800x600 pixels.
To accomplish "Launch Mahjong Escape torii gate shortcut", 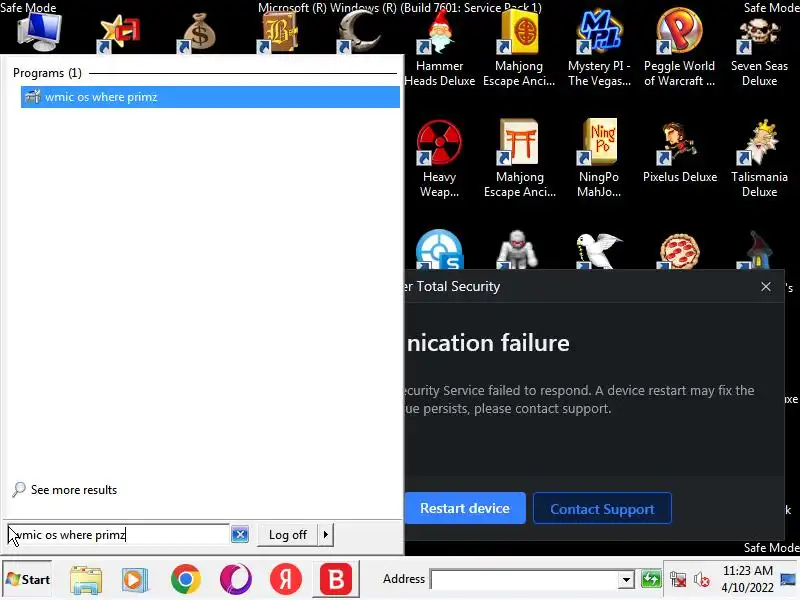I will click(x=519, y=158).
